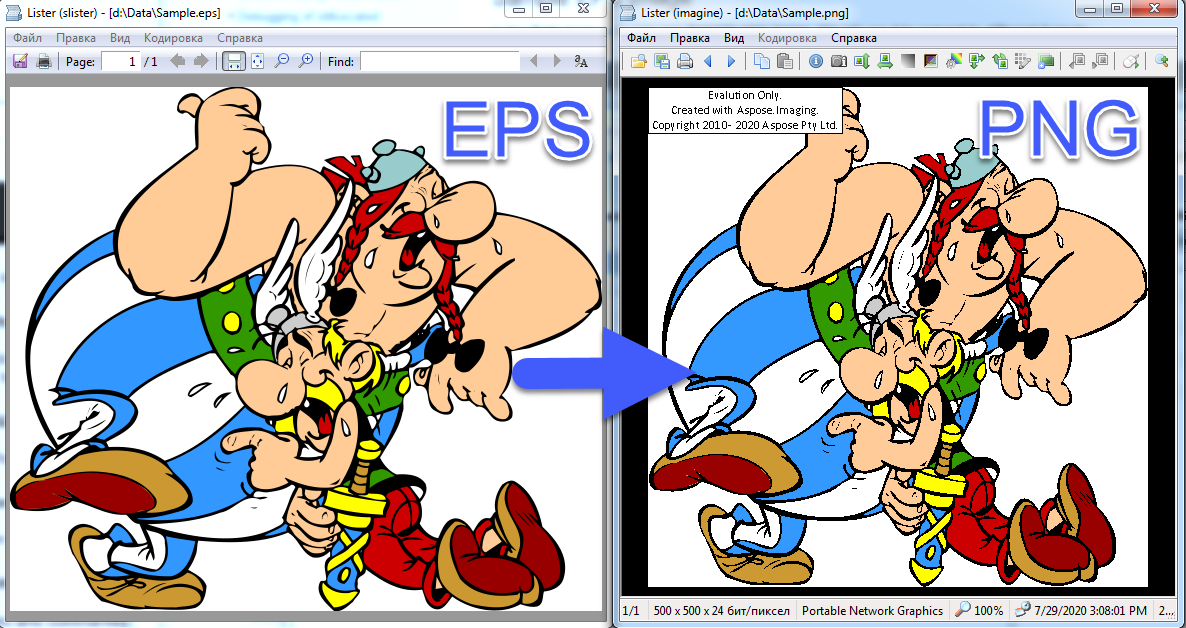Viewport: 1186px width, 628px height.
Task: Click green circular arrows image icon
Action: click(x=1000, y=61)
